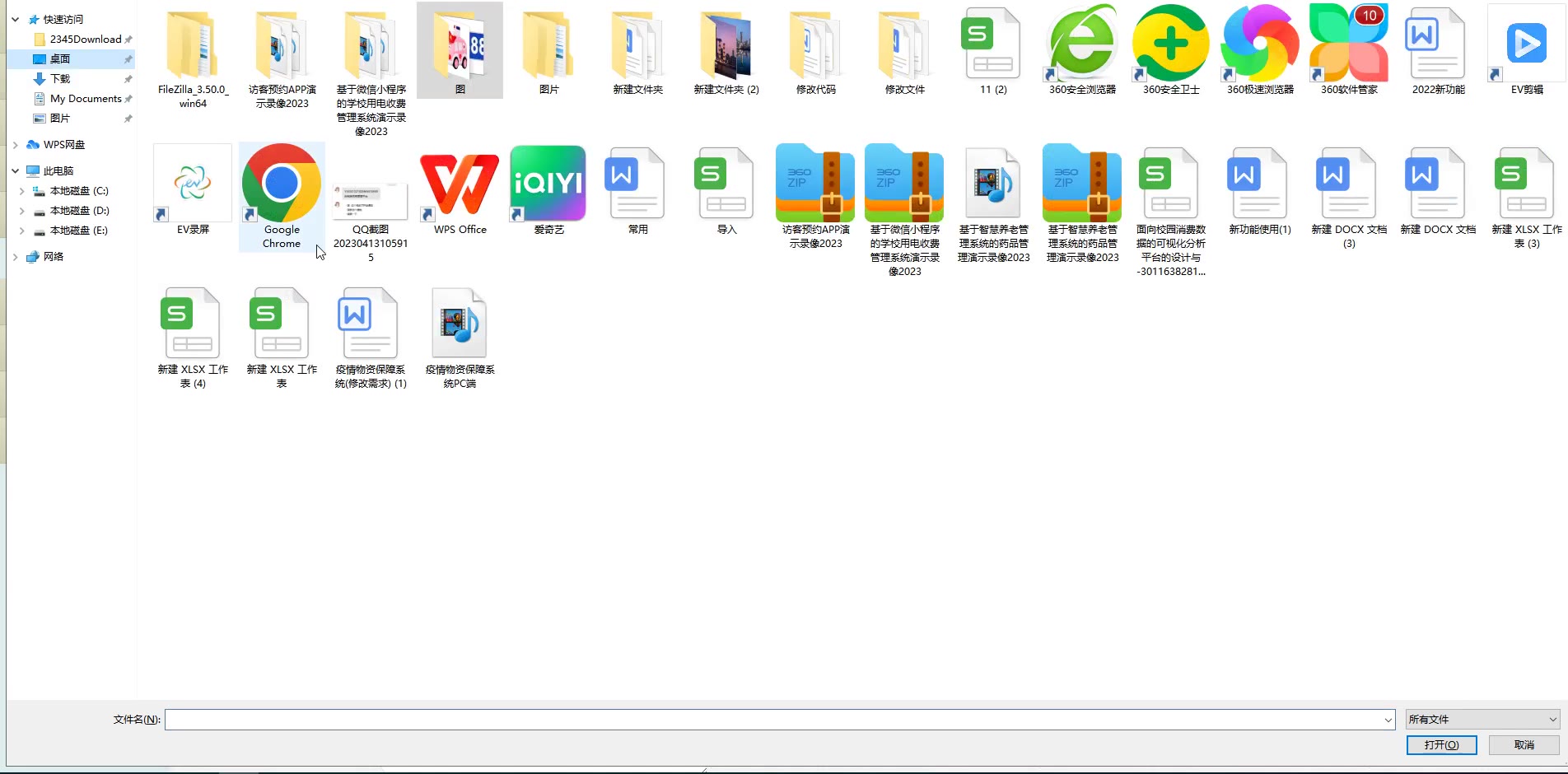Select the 2022新功能 document

(1438, 51)
